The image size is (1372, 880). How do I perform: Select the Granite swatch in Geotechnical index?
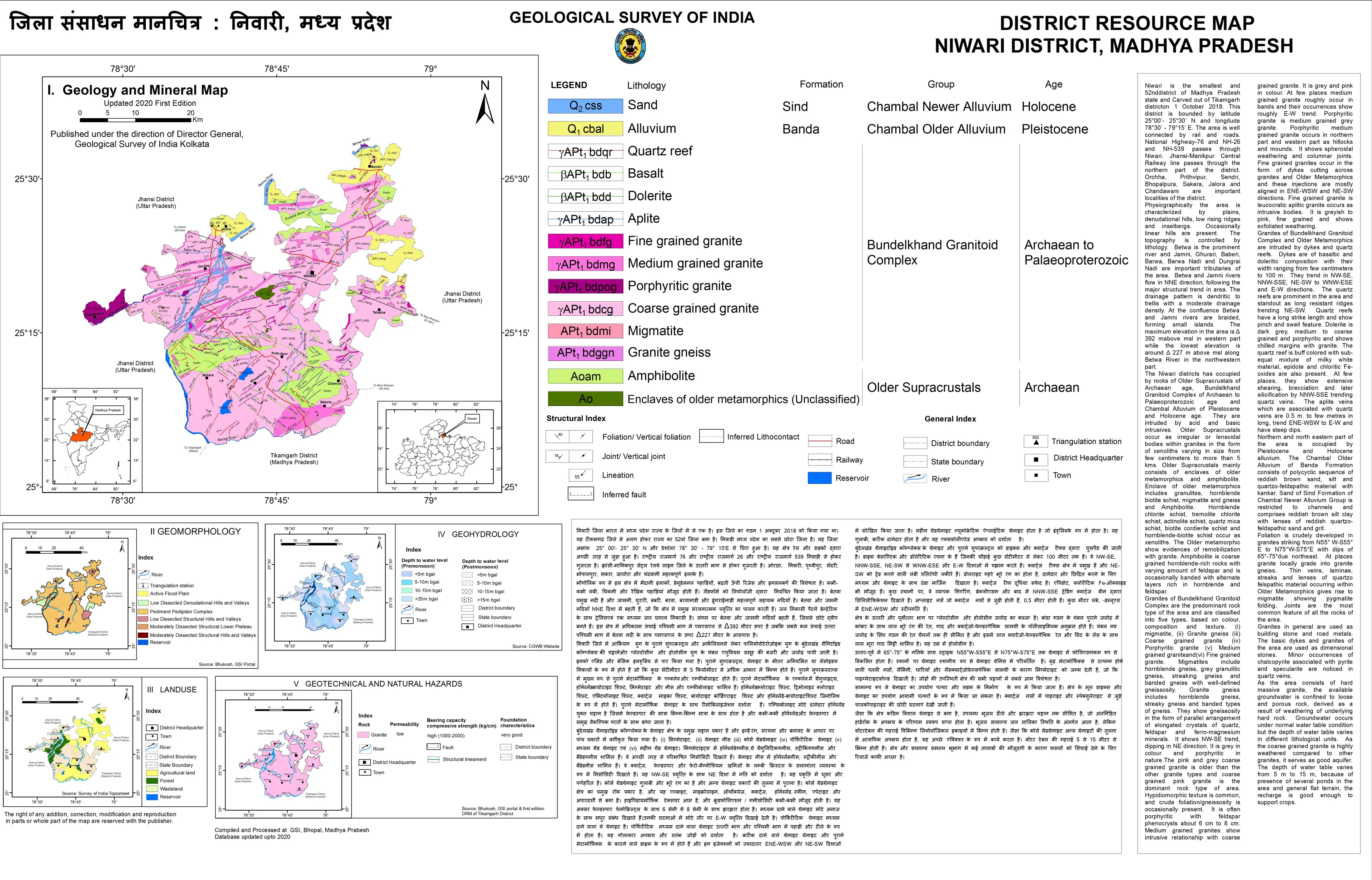364,735
